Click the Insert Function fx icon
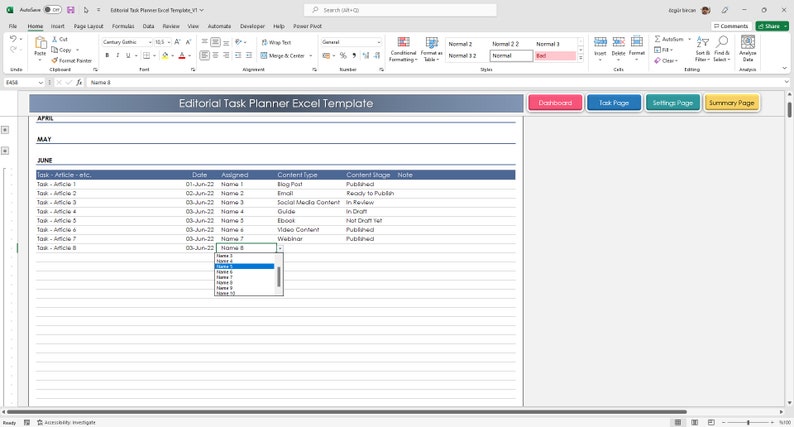Screen dimensions: 794x427 [80, 82]
